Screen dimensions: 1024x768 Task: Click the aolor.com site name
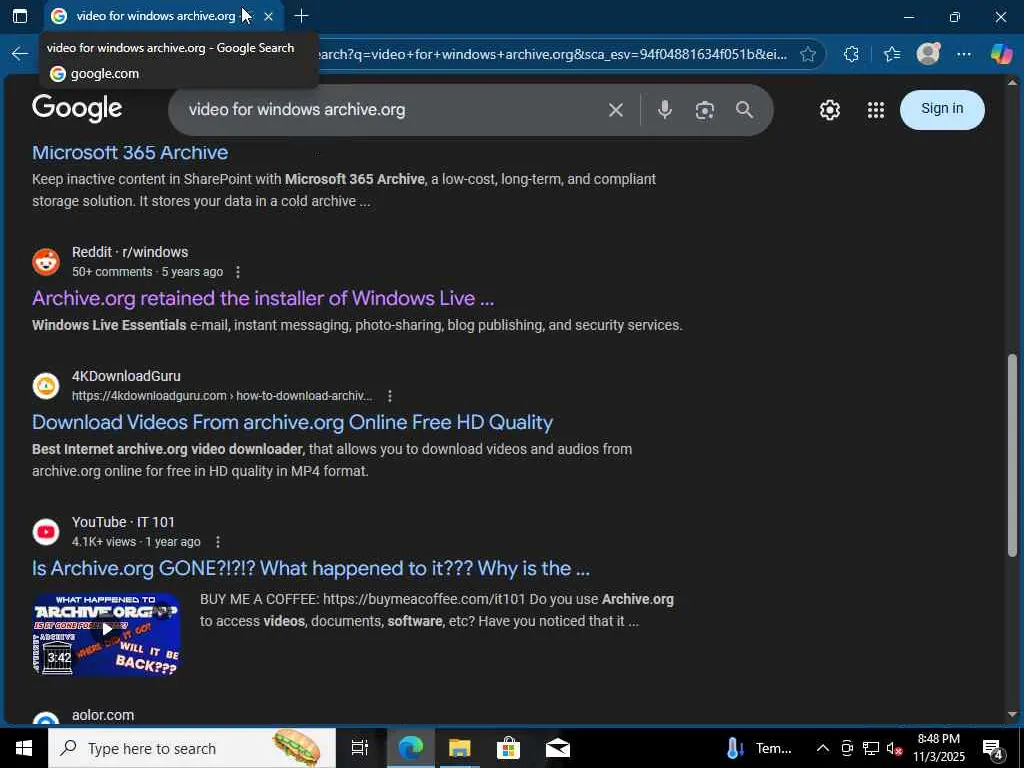[103, 715]
